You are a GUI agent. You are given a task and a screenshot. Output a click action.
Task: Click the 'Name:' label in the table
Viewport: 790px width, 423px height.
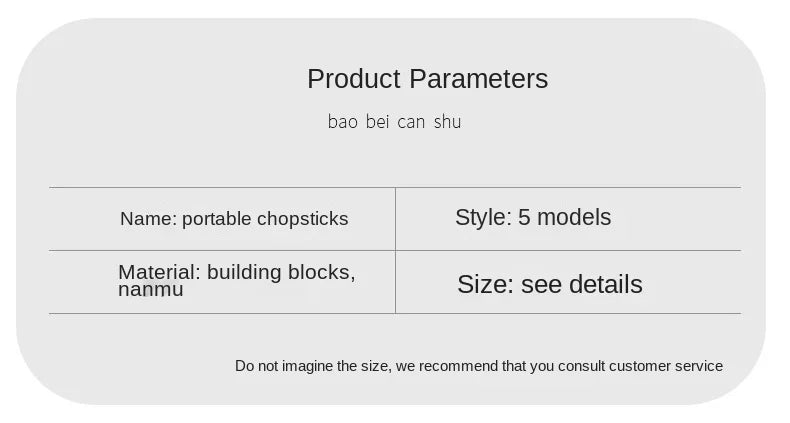point(148,219)
